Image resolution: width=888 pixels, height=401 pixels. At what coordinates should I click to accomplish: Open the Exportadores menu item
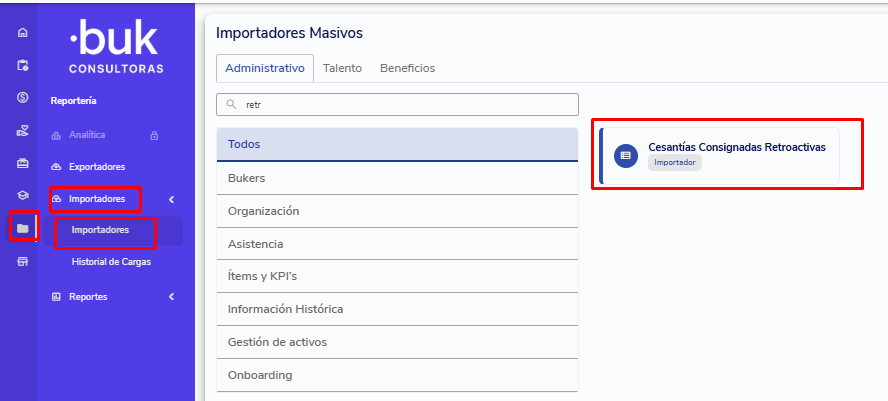tap(97, 167)
